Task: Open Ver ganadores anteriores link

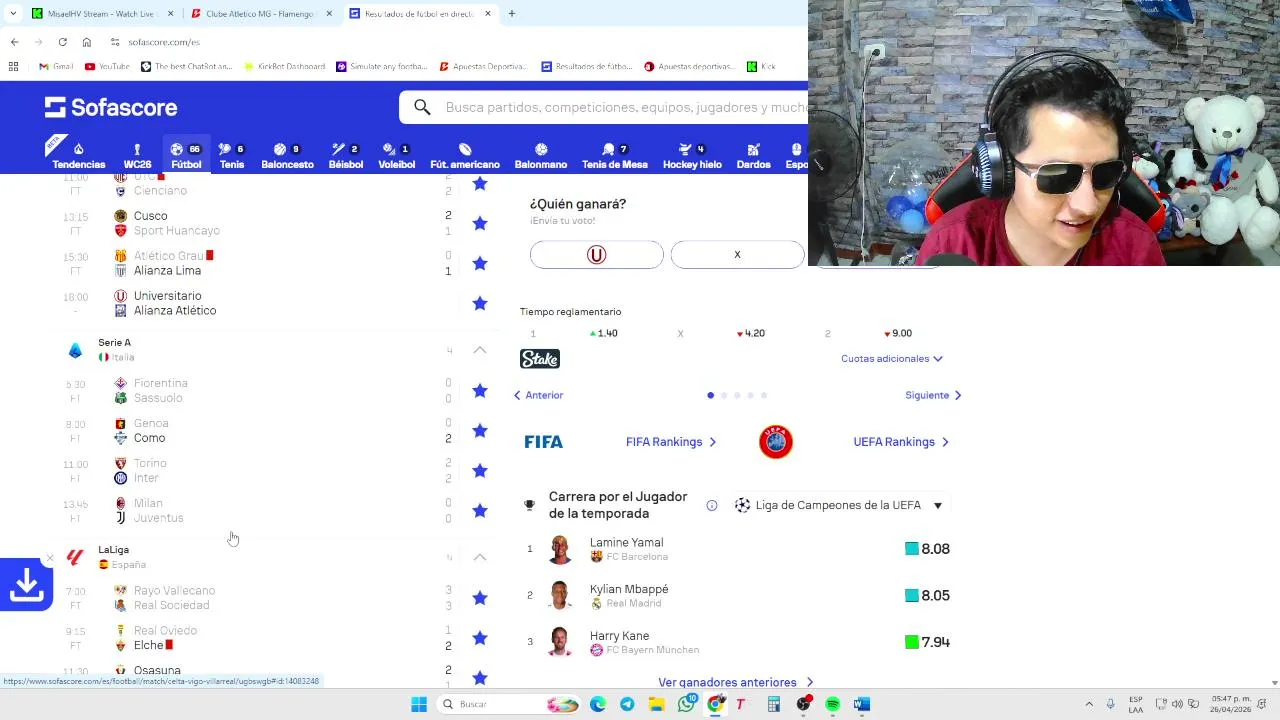Action: tap(735, 682)
